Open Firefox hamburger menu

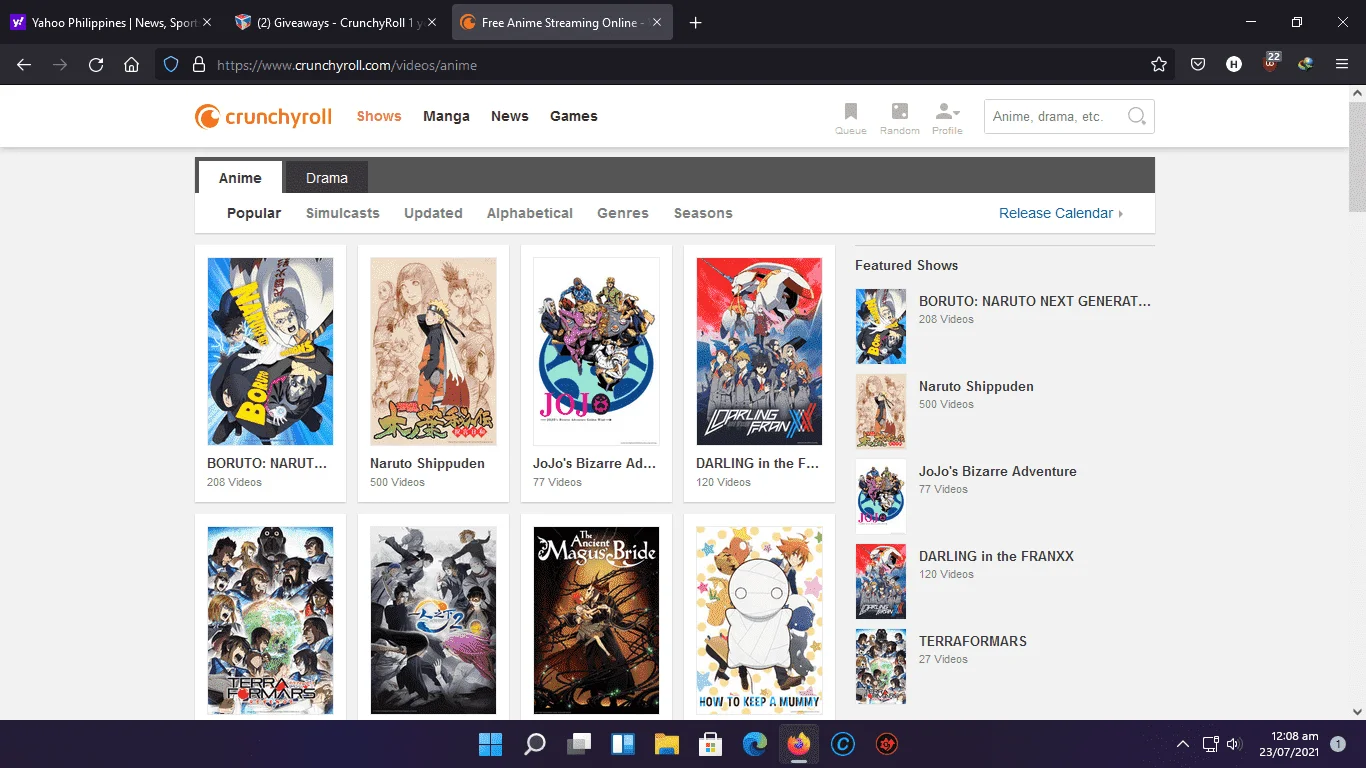pyautogui.click(x=1342, y=65)
